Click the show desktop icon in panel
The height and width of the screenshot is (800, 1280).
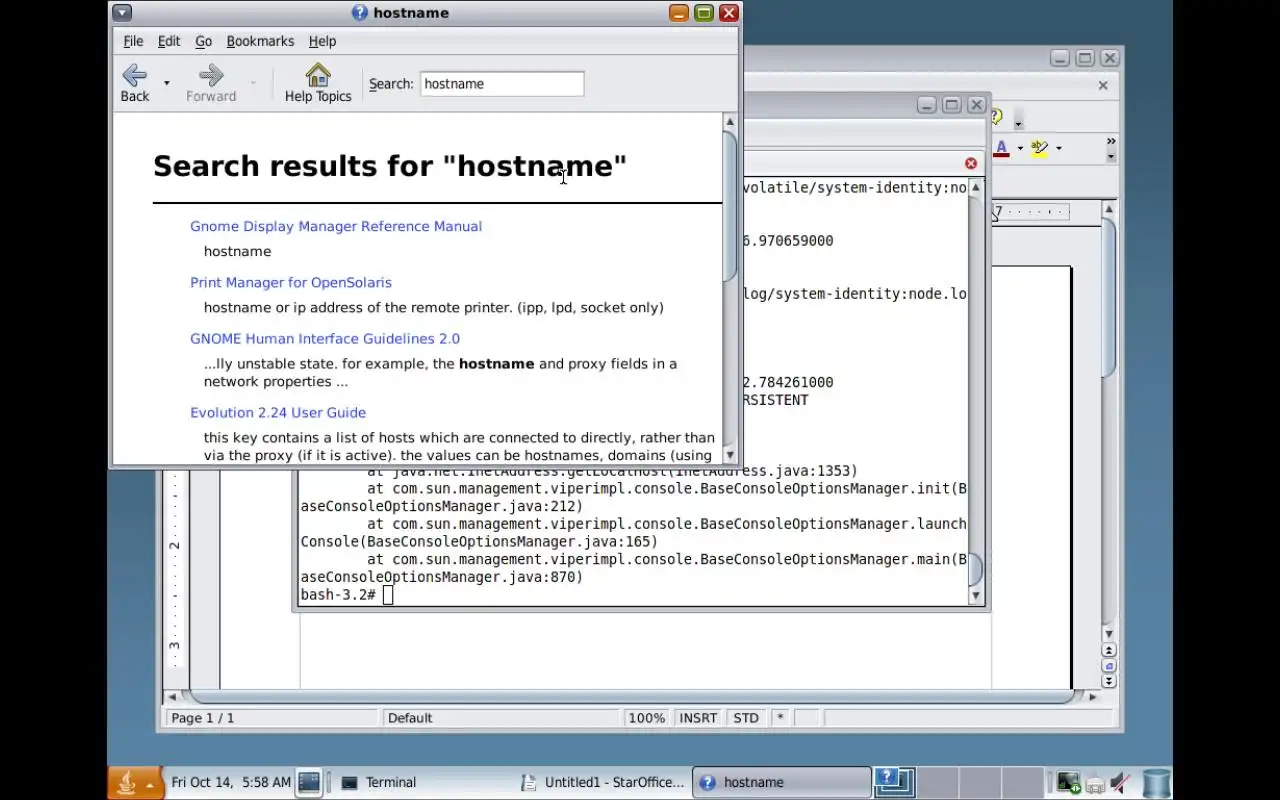click(x=309, y=782)
